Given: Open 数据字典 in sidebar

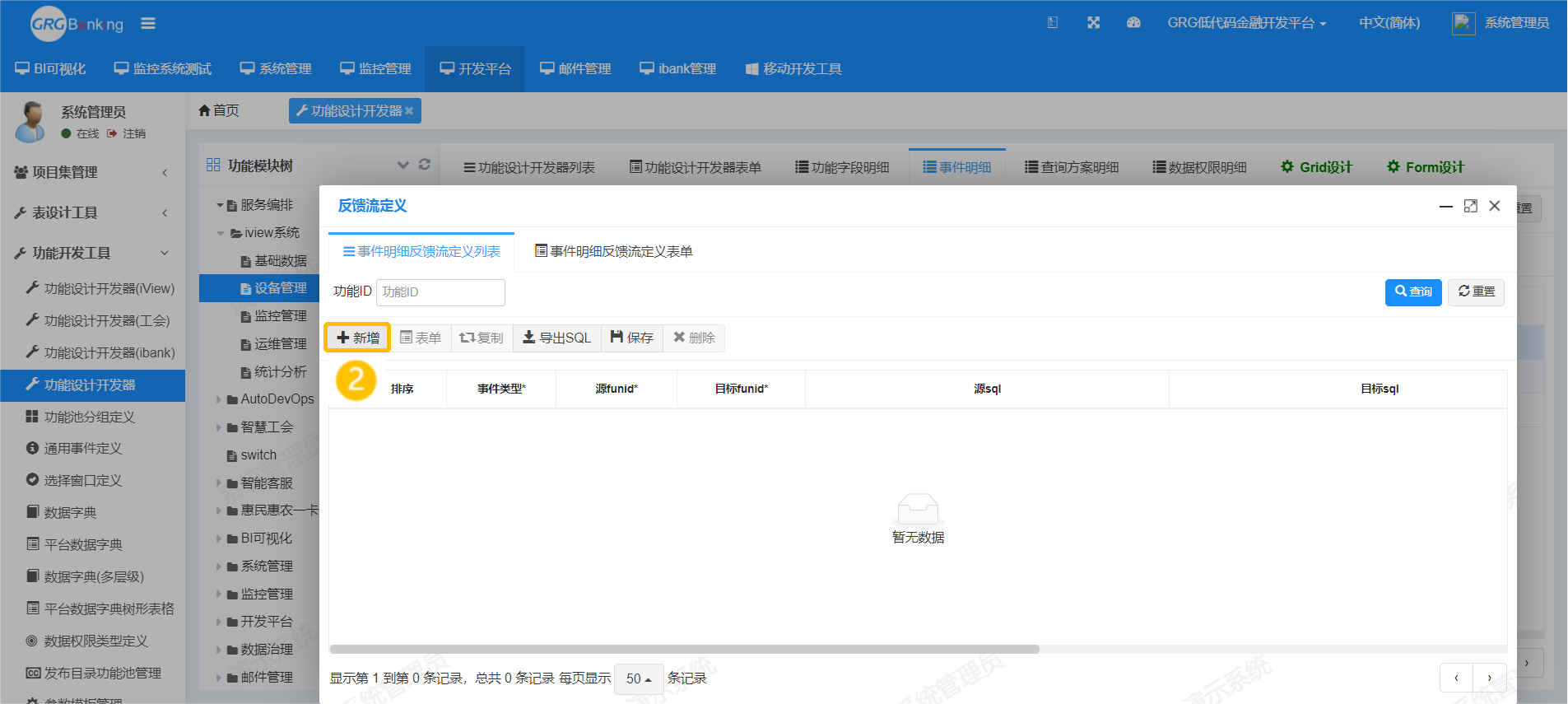Looking at the screenshot, I should click(62, 512).
